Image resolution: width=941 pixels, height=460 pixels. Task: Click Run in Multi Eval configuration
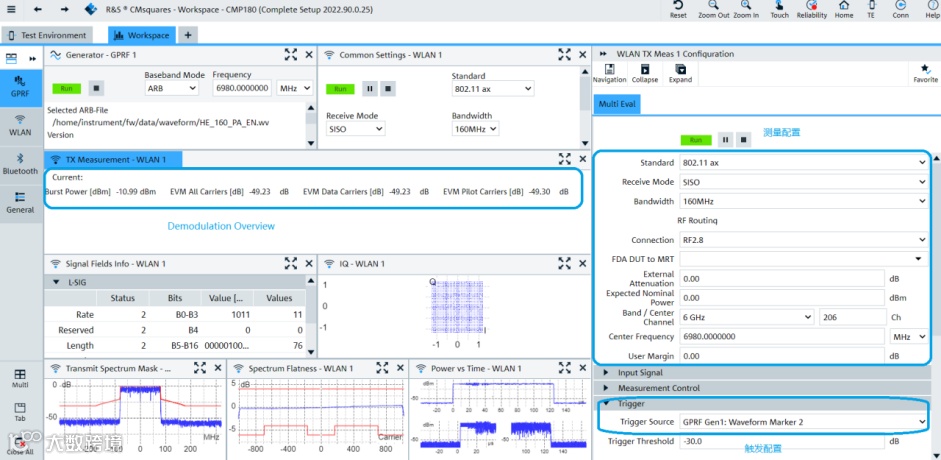696,140
